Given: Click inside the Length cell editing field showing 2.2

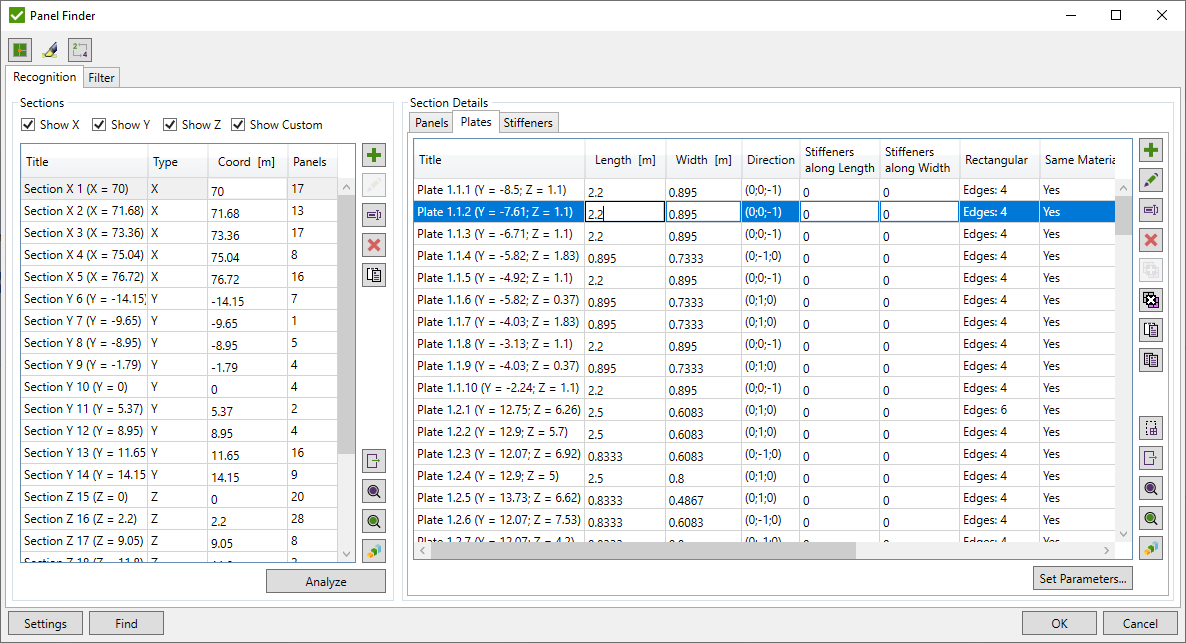Looking at the screenshot, I should click(x=625, y=211).
